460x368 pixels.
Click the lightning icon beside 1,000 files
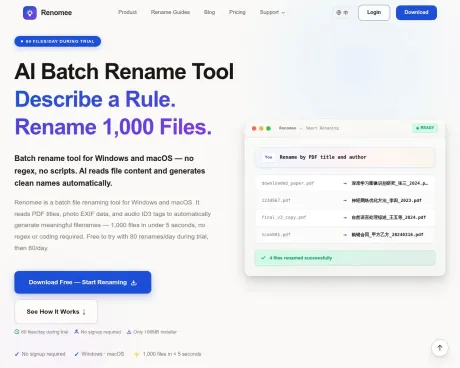[x=136, y=354]
